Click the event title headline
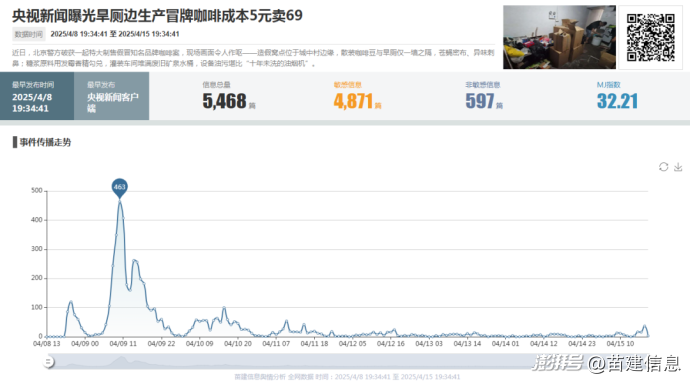Screen dimensions: 690x384 point(157,15)
